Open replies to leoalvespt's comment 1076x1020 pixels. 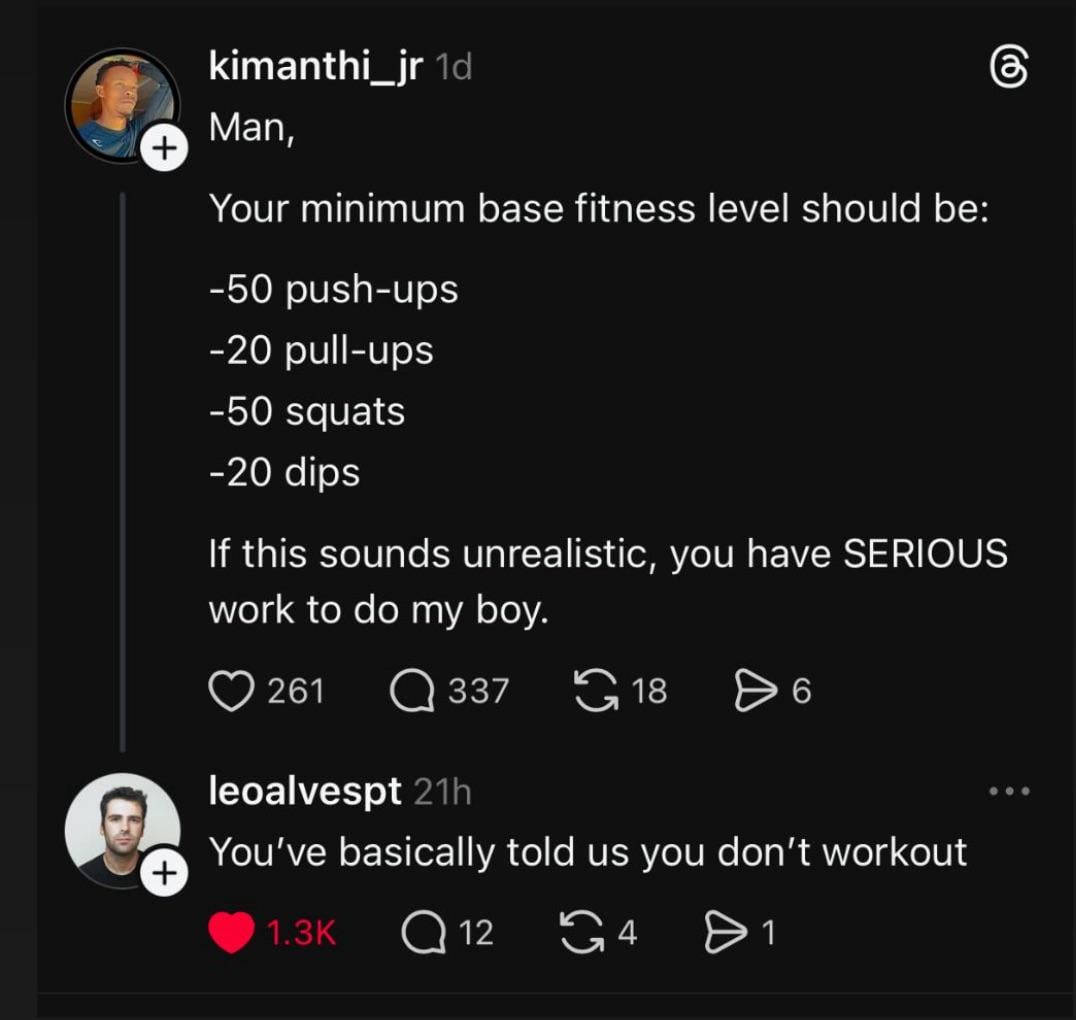point(422,933)
